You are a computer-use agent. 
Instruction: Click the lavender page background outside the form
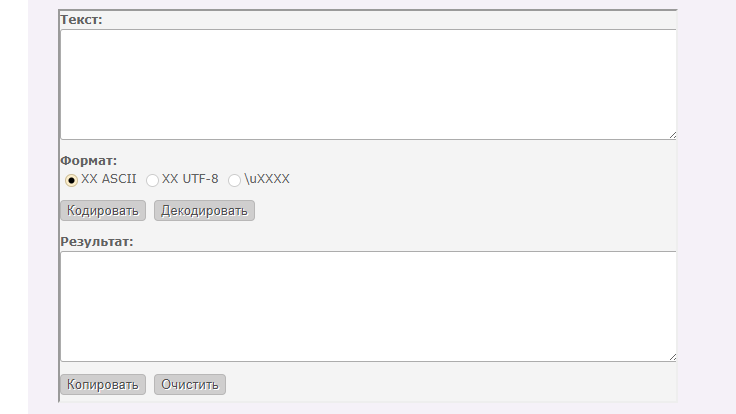pos(706,200)
